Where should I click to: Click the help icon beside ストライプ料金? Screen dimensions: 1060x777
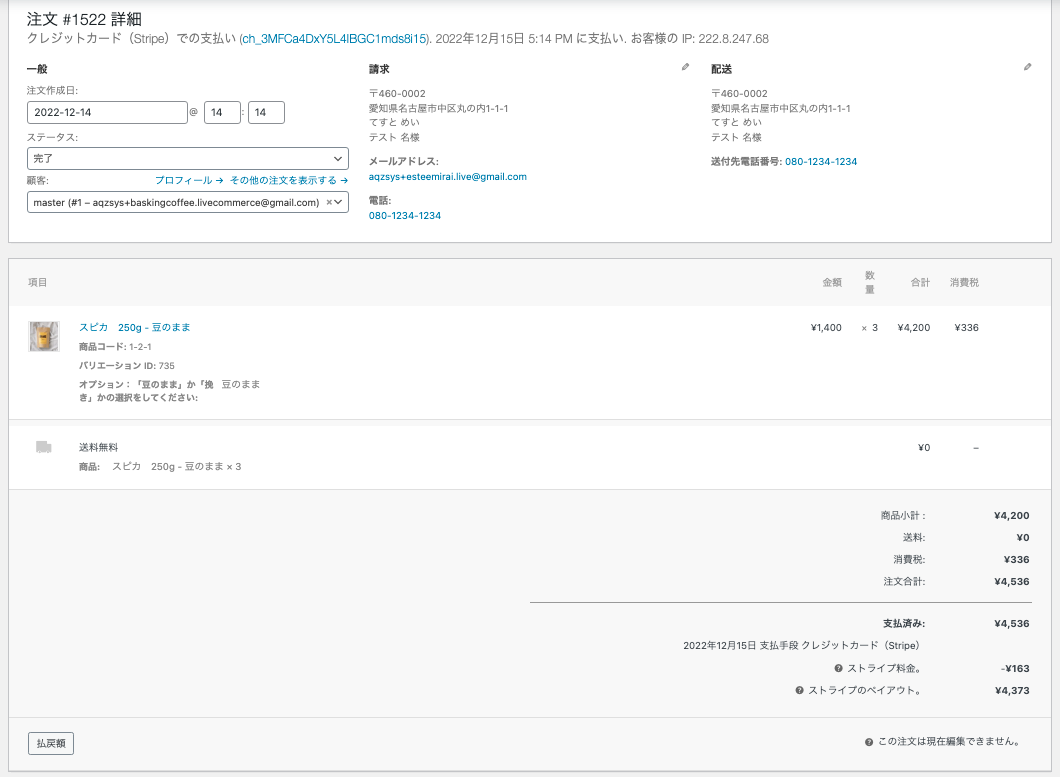pos(838,668)
